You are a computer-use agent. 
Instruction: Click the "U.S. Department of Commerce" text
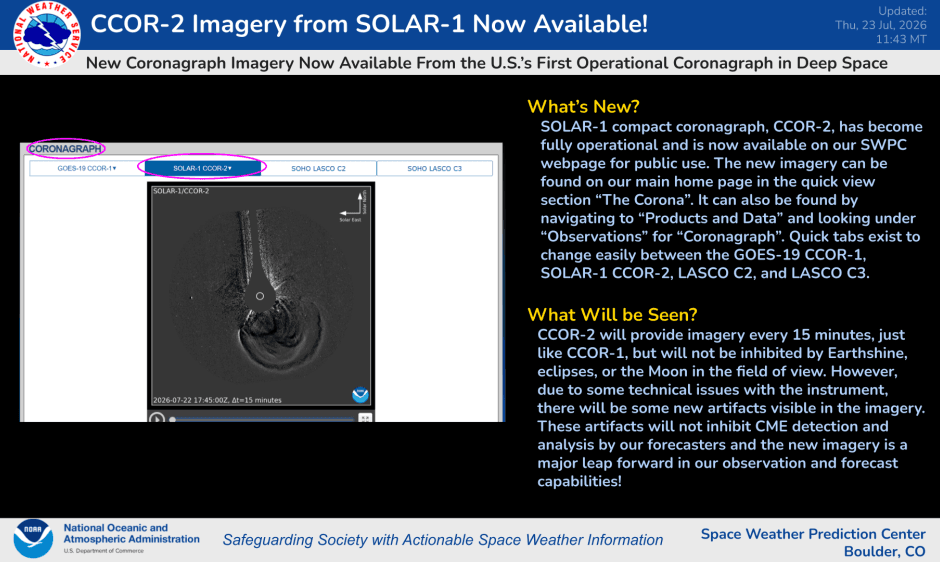[104, 551]
